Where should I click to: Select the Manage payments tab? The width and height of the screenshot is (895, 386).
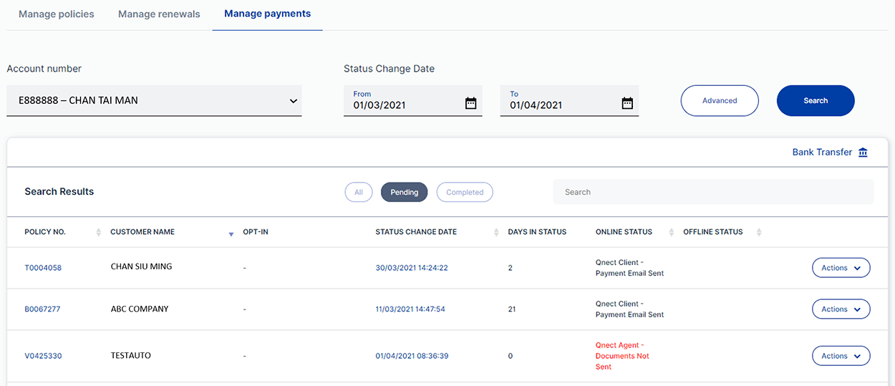267,14
